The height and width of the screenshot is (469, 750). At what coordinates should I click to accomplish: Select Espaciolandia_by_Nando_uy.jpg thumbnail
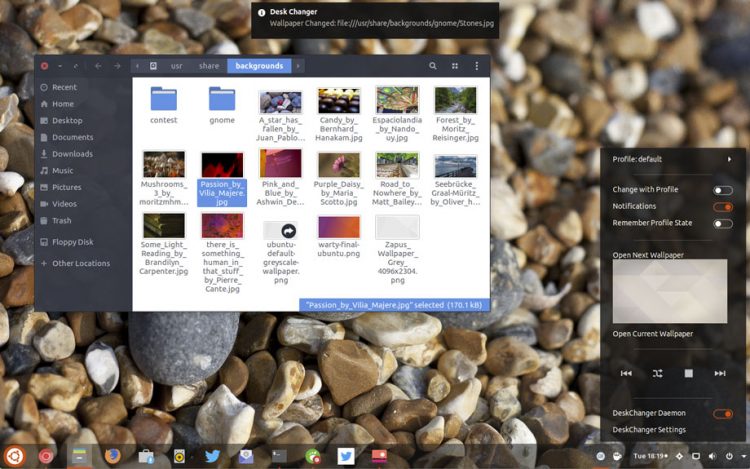[x=397, y=99]
